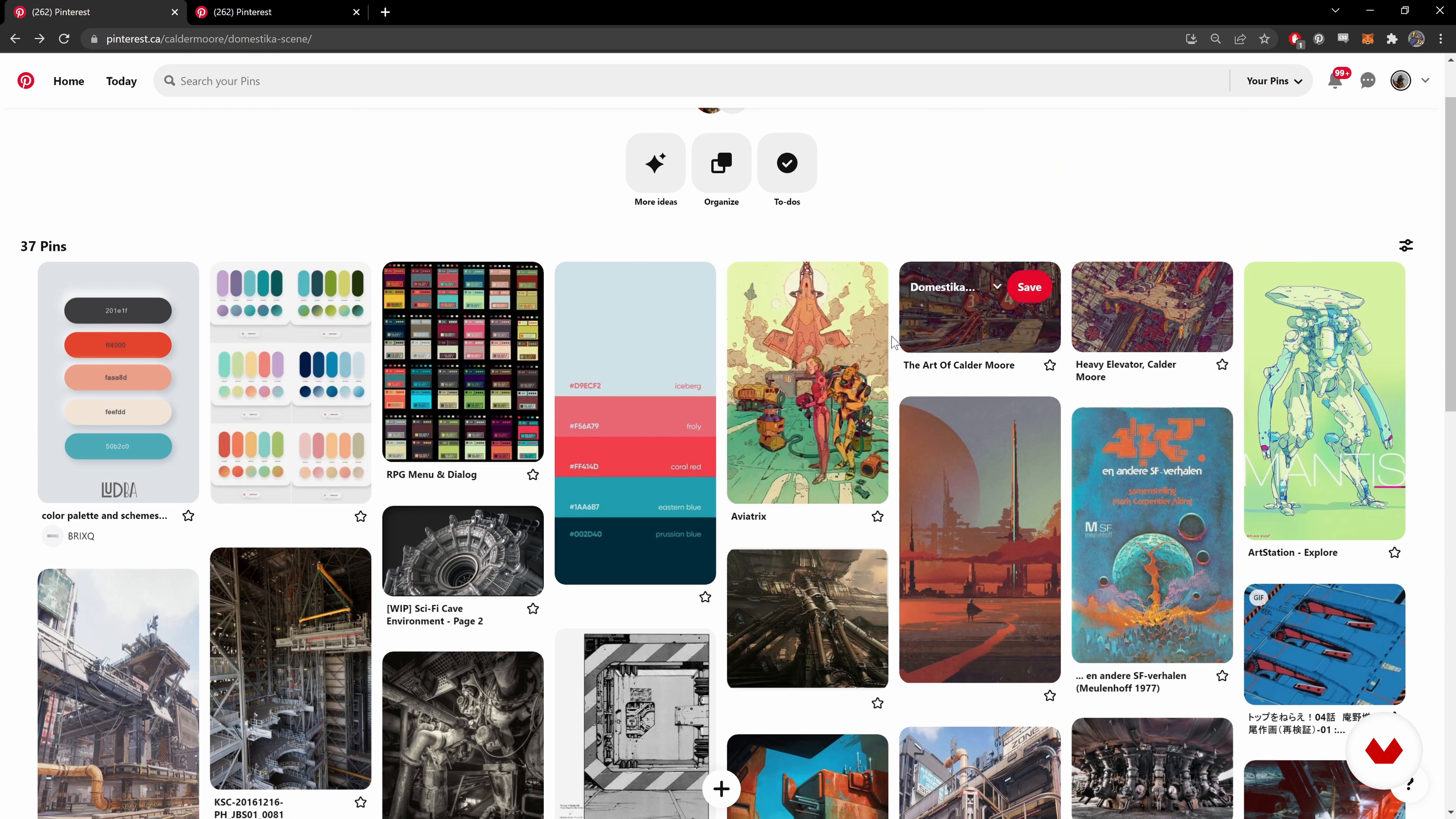Star the multi-palette swatches pin

361,516
